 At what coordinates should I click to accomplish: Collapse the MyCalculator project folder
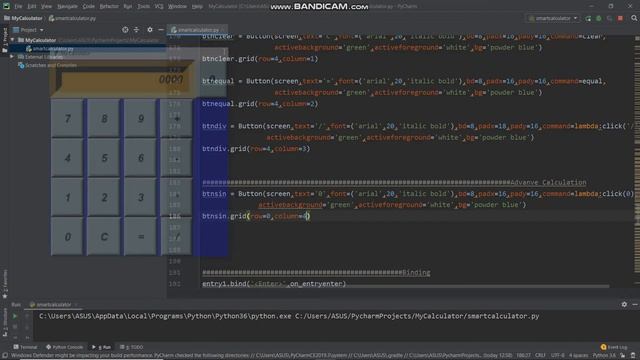tap(13, 40)
